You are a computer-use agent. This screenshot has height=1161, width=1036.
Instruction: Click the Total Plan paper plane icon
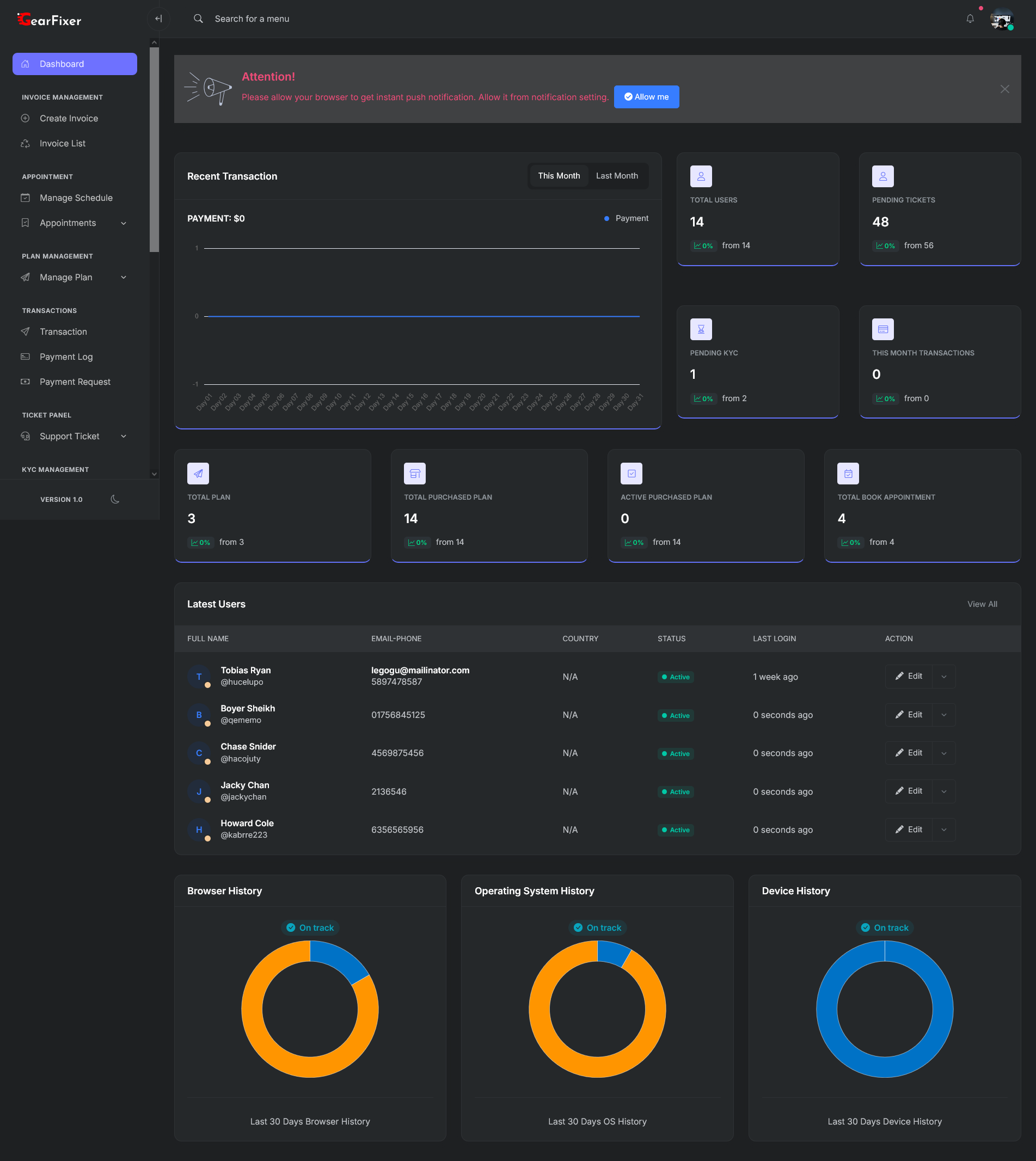pyautogui.click(x=198, y=474)
